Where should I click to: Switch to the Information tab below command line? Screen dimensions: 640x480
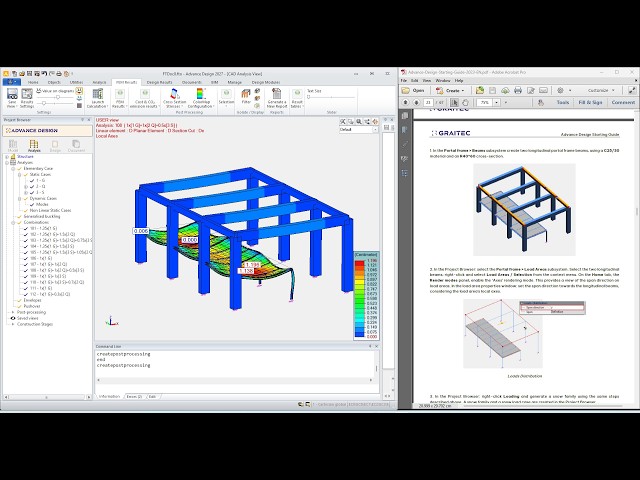coord(109,396)
